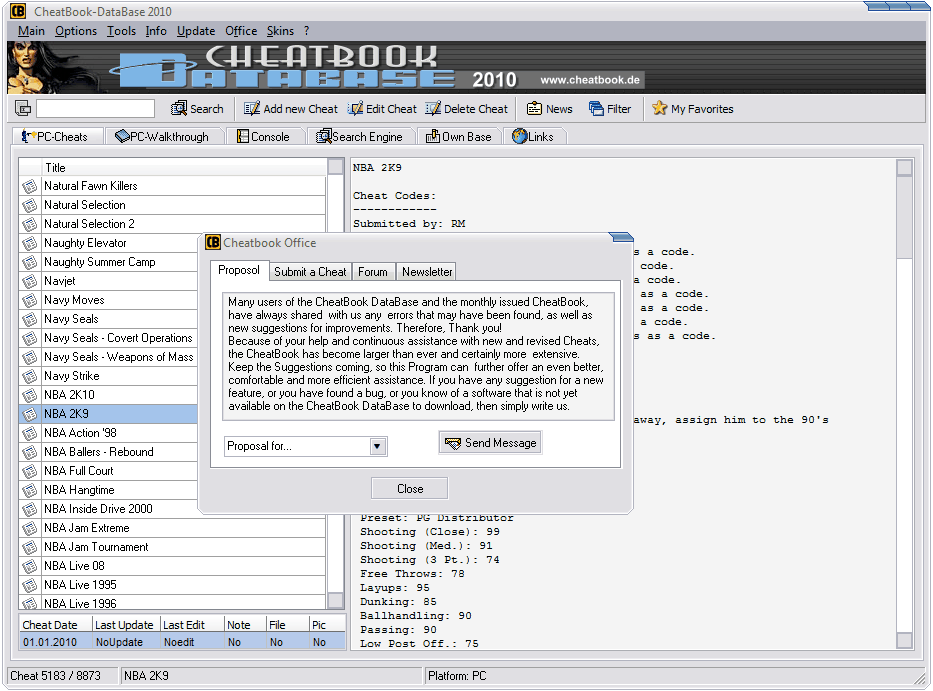Click the Close button in dialog
This screenshot has width=933, height=691.
pyautogui.click(x=409, y=489)
